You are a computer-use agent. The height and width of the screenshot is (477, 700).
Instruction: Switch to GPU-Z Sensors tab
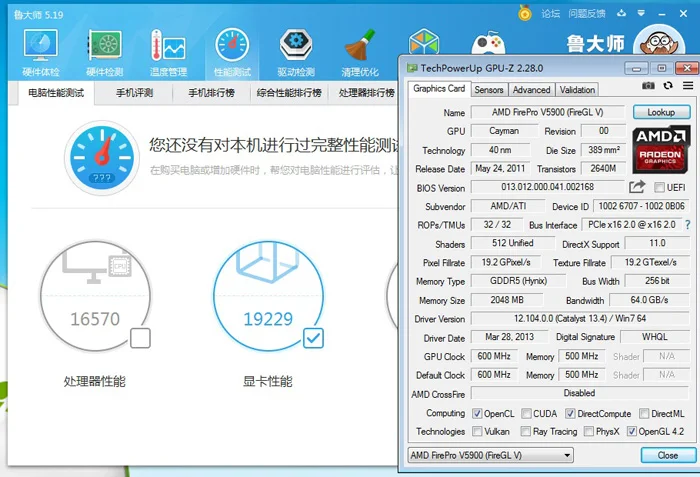[489, 90]
